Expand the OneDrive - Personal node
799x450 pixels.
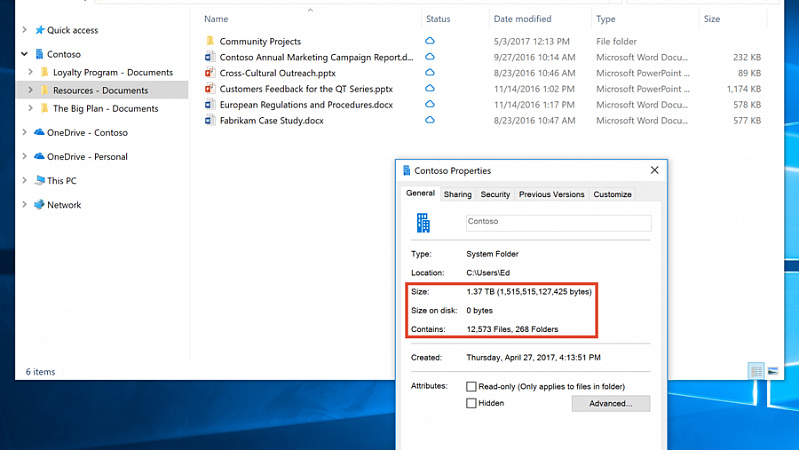click(24, 156)
